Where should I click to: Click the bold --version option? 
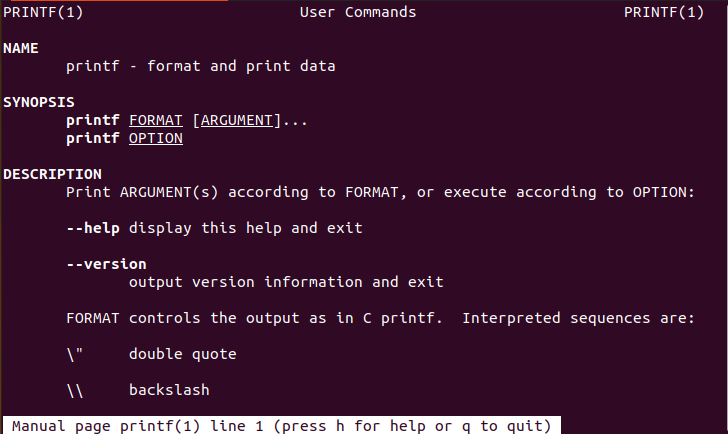coord(106,264)
